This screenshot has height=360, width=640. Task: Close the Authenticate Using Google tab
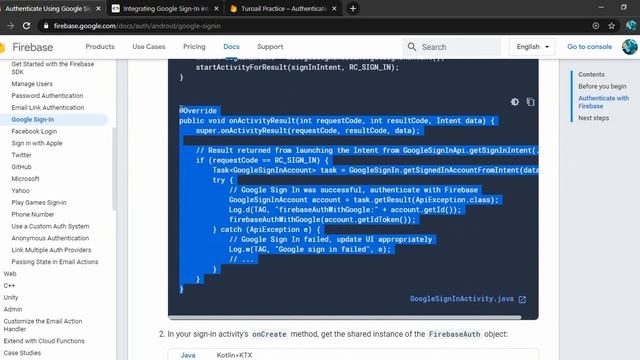(x=98, y=9)
